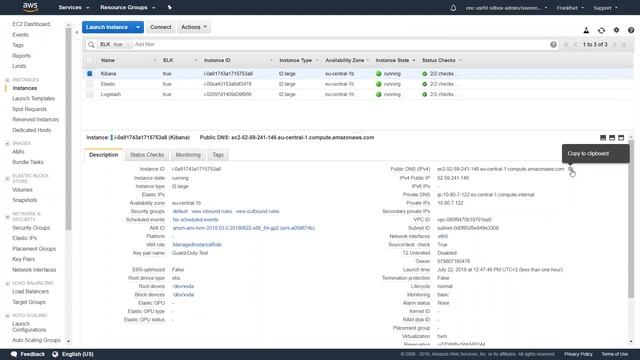This screenshot has height=360, width=640.
Task: Open table settings gear icon
Action: coord(616,30)
